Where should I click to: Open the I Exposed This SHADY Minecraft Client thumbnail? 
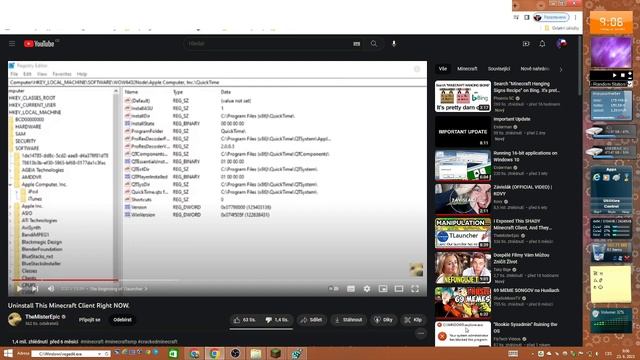[x=462, y=233]
